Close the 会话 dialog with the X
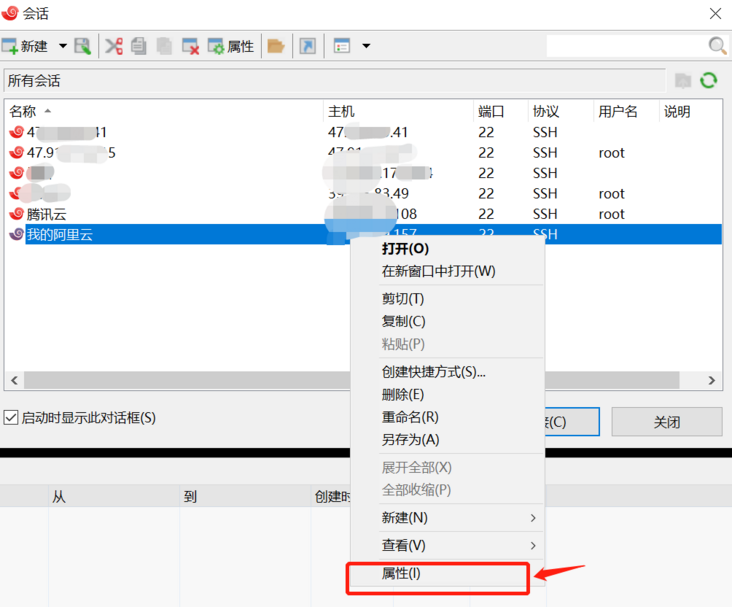The image size is (732, 607). point(715,14)
